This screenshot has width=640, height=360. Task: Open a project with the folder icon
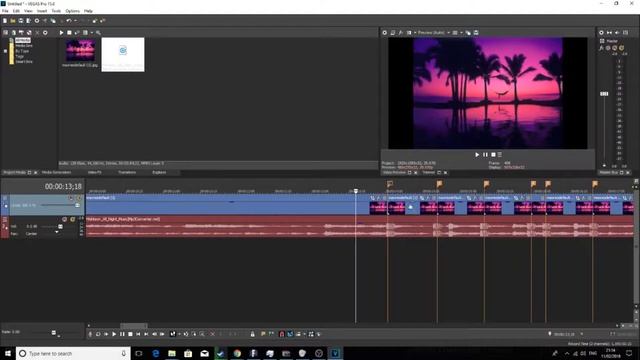tap(13, 21)
